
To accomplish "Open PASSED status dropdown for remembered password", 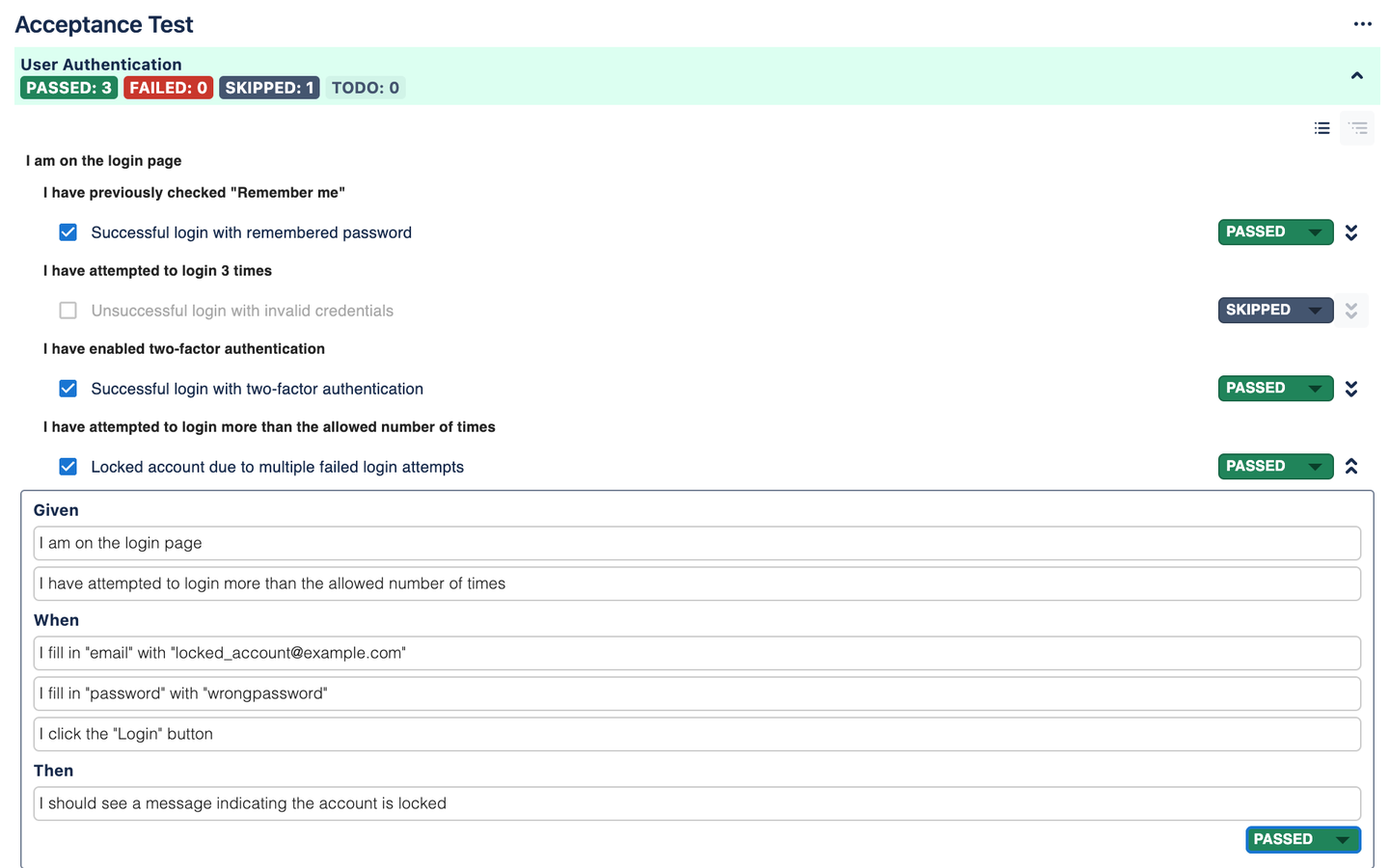I will 1275,232.
